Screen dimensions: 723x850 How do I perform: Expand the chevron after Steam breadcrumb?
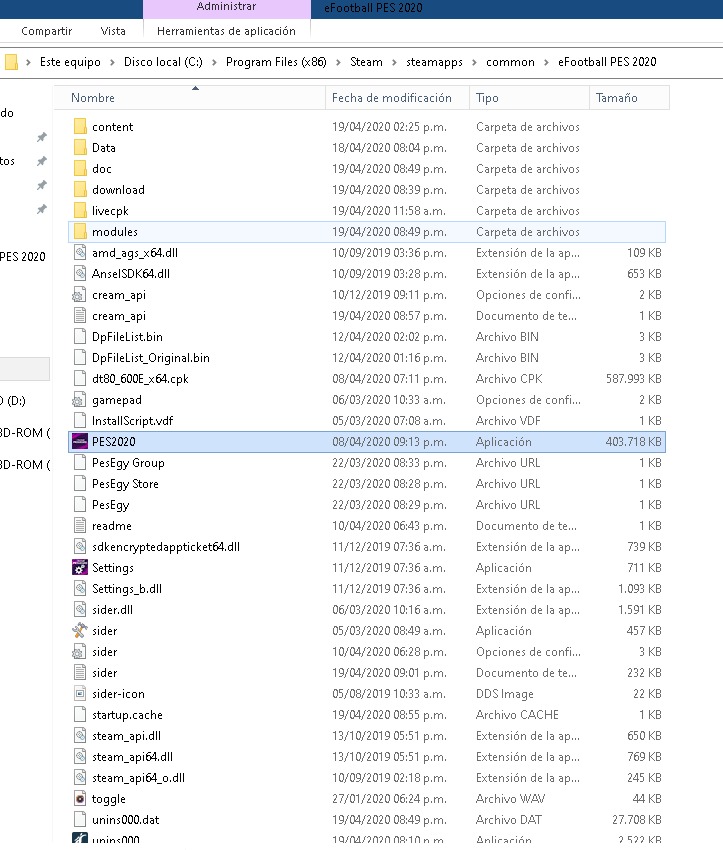point(394,62)
